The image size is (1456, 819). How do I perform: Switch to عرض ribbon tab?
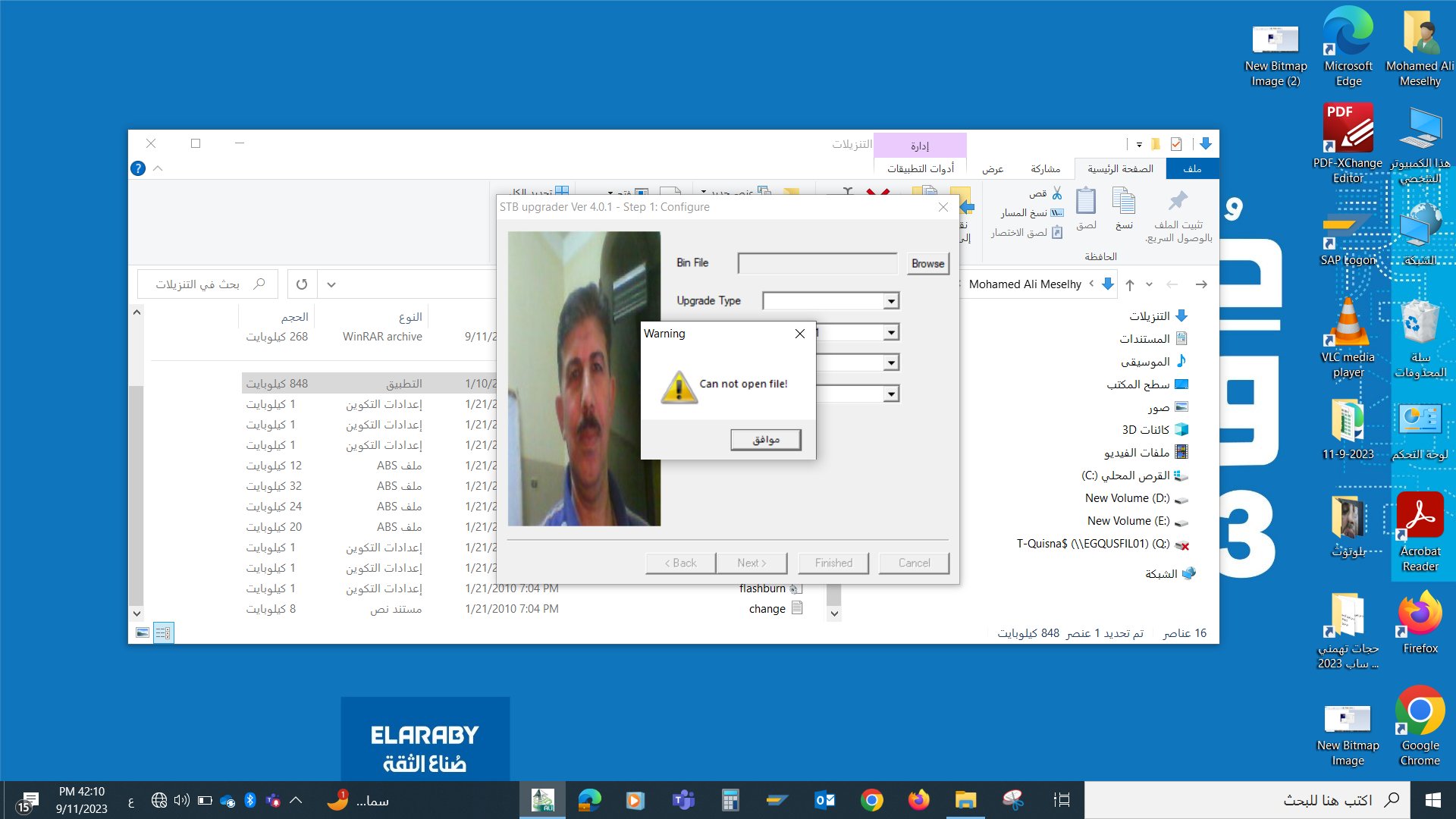click(x=993, y=168)
